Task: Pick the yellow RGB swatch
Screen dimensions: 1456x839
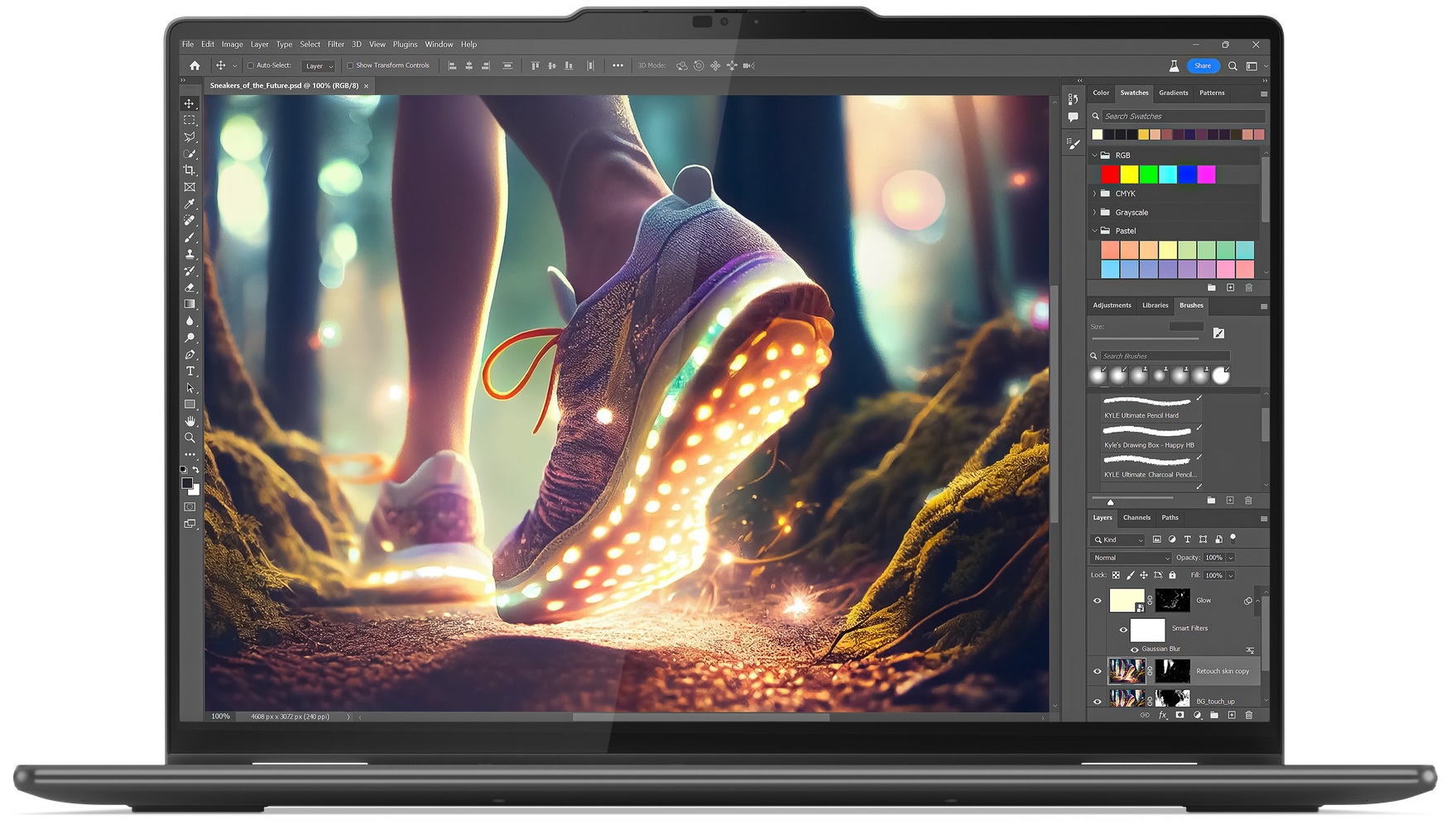Action: tap(1129, 175)
